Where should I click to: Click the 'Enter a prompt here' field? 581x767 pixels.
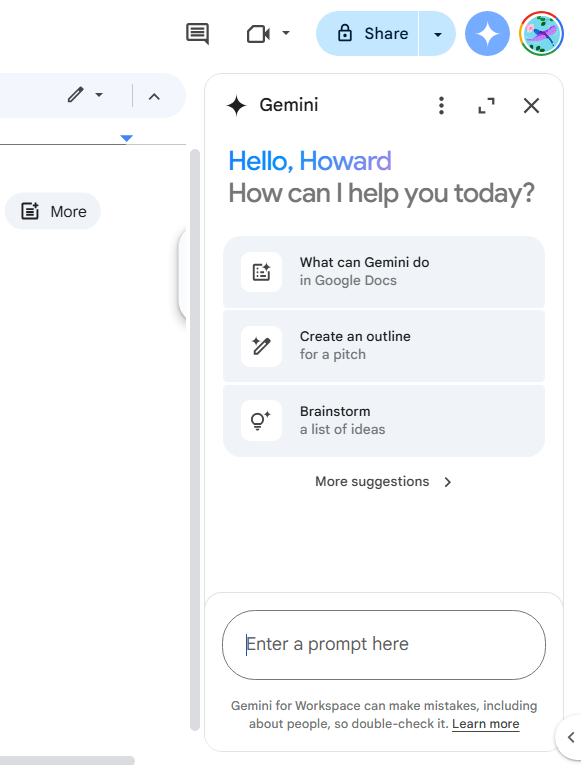click(384, 645)
